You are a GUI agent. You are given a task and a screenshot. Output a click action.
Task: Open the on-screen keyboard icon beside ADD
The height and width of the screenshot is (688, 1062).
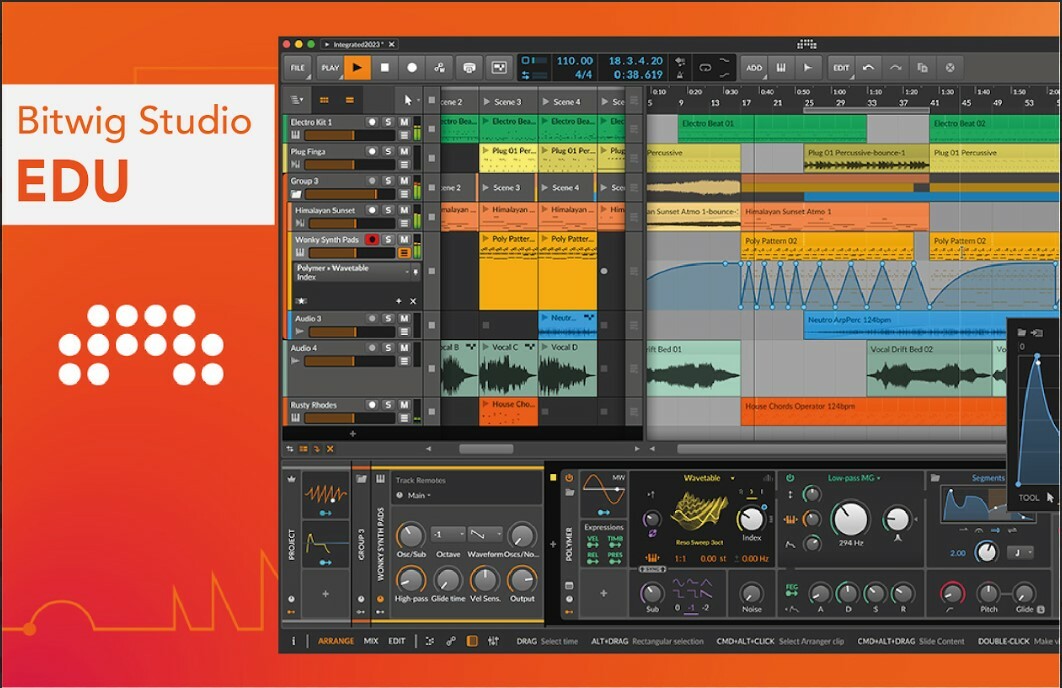(780, 68)
